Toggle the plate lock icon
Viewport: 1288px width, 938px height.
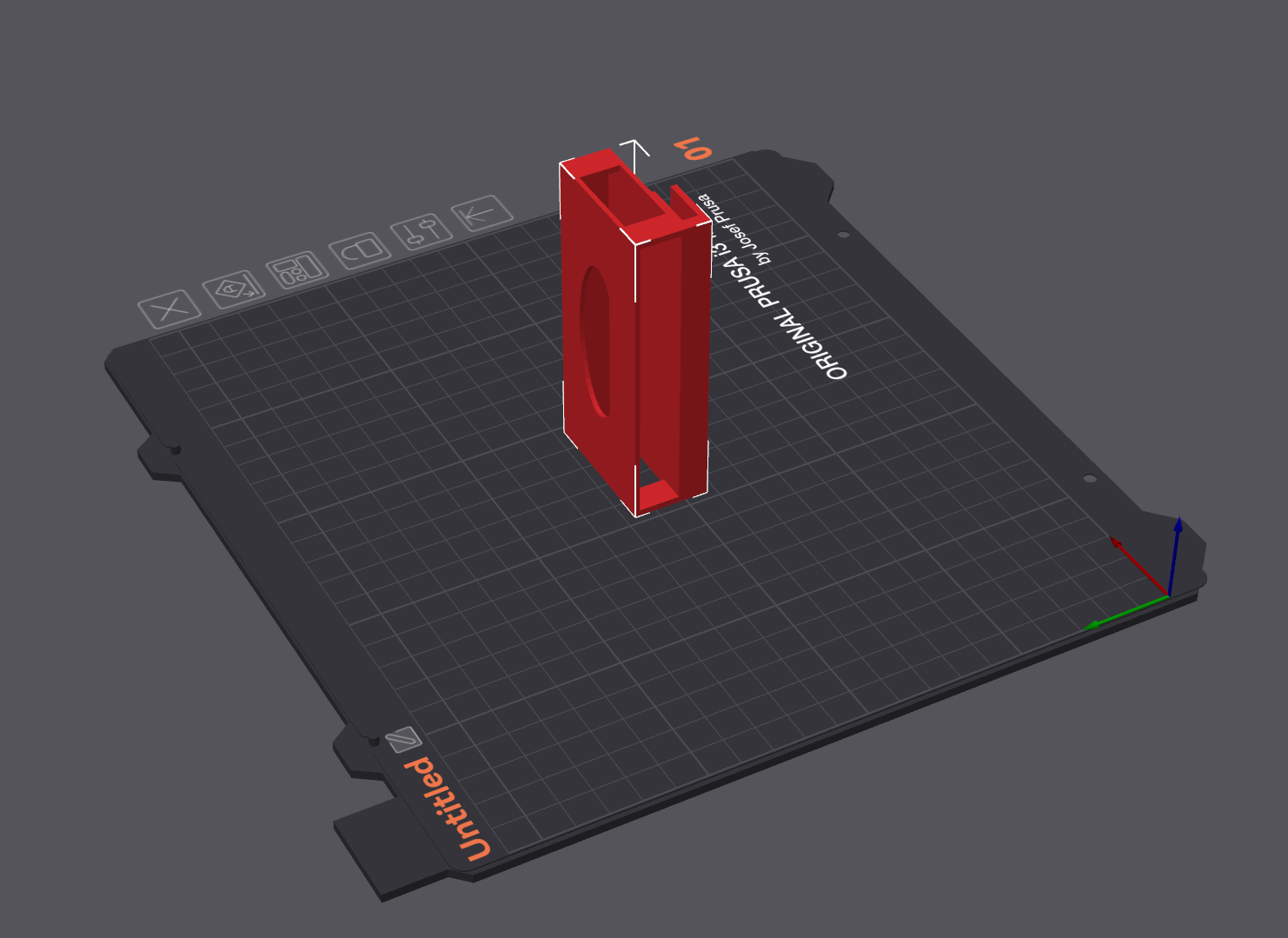click(360, 250)
